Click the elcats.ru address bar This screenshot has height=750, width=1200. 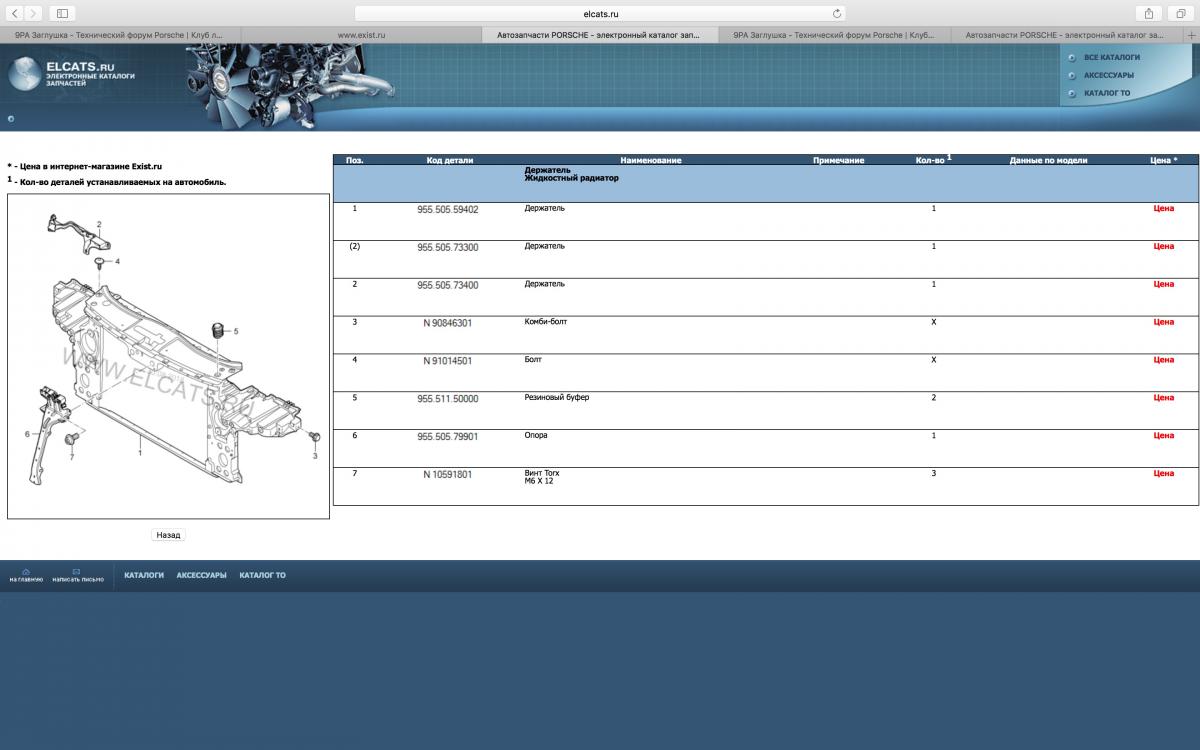tap(600, 14)
